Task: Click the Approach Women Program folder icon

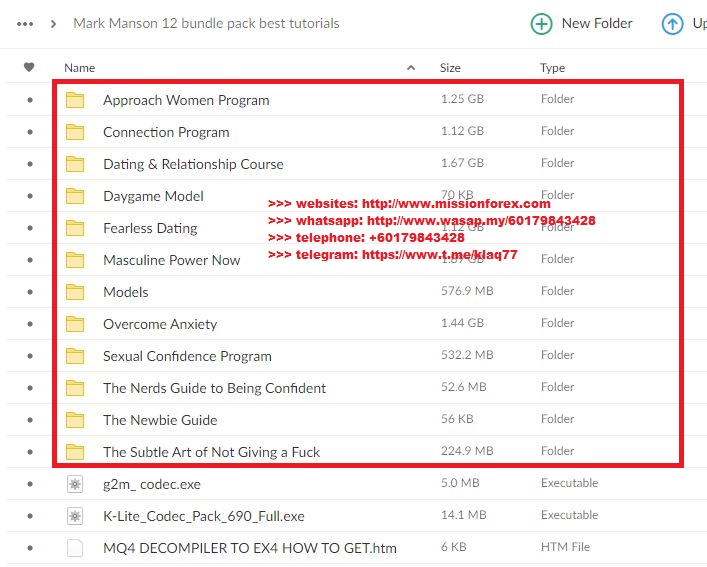Action: pos(75,100)
